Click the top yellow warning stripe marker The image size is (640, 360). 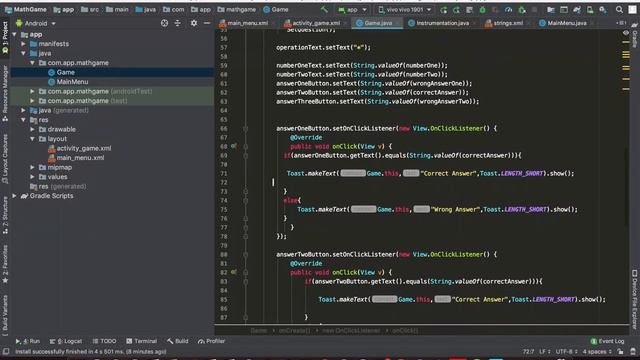point(626,42)
